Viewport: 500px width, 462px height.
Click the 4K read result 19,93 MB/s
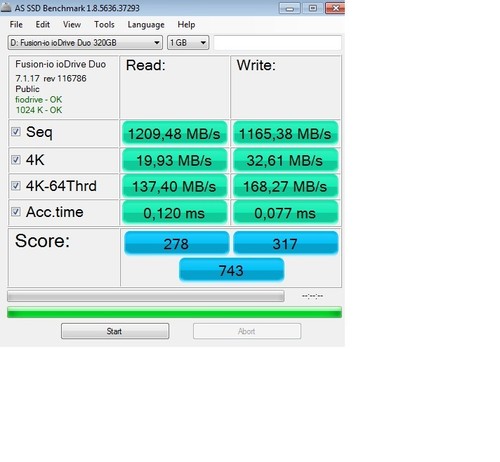point(174,160)
